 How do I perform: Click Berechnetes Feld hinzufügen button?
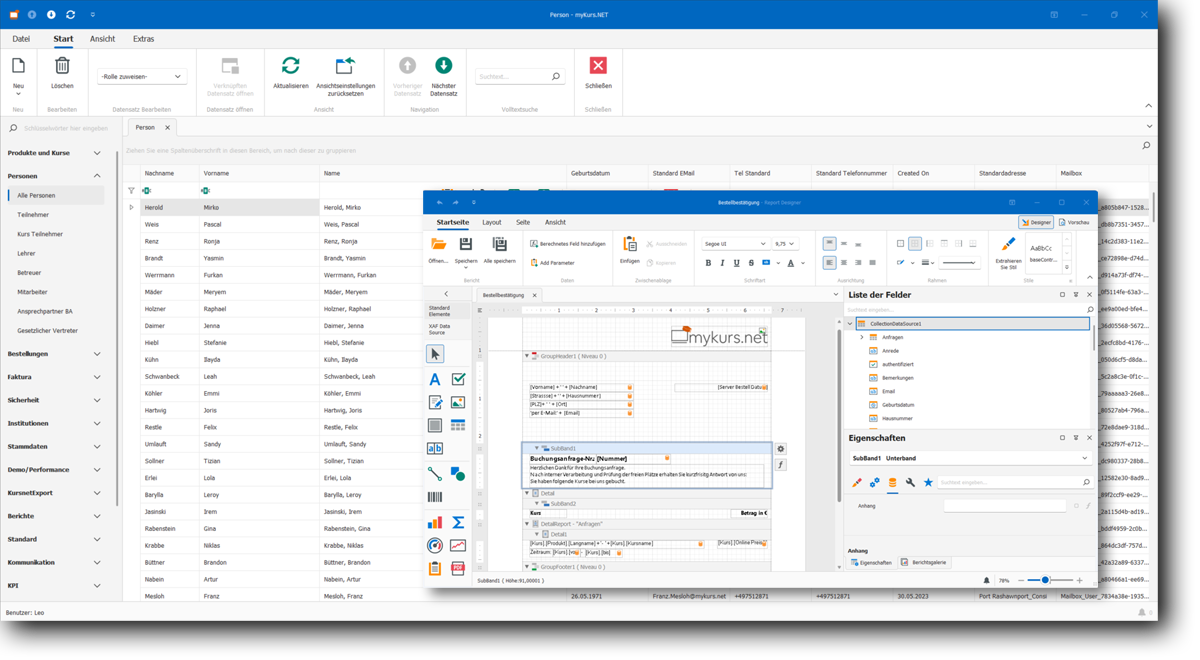coord(568,244)
